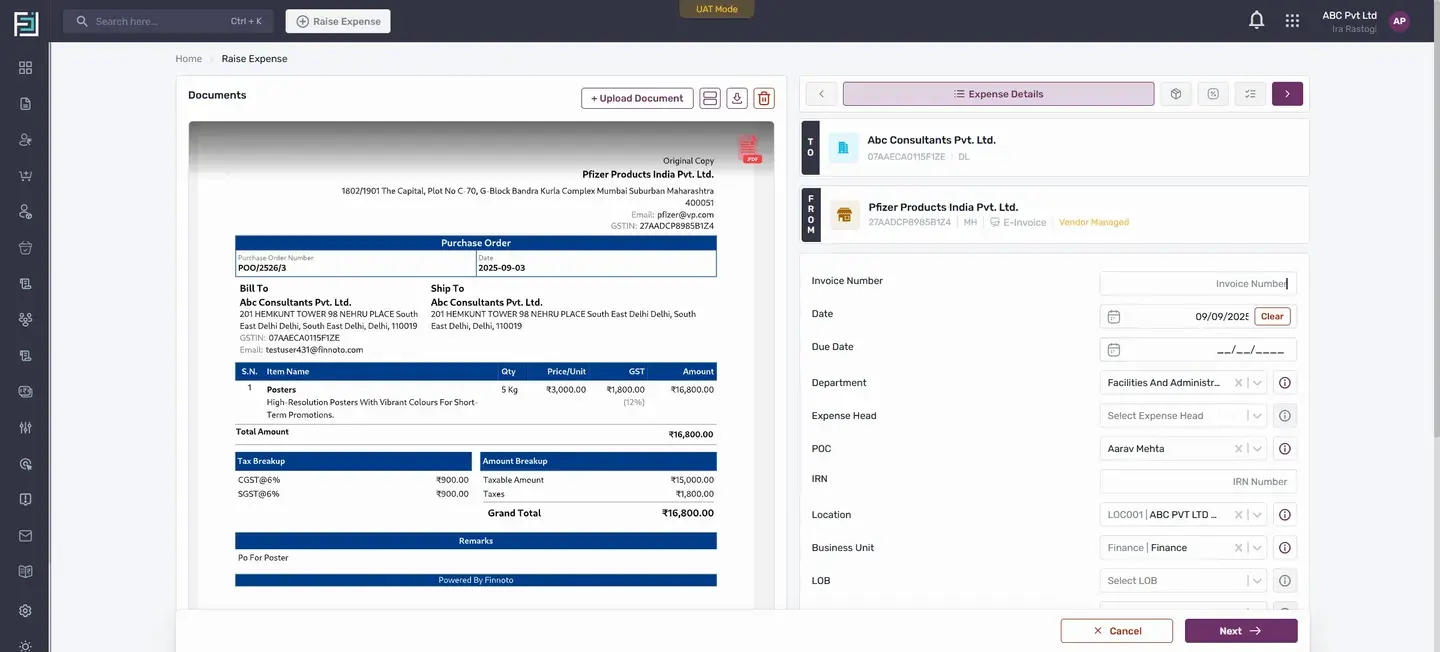Click the Raise Expense button in header
The image size is (1440, 652).
[x=338, y=21]
